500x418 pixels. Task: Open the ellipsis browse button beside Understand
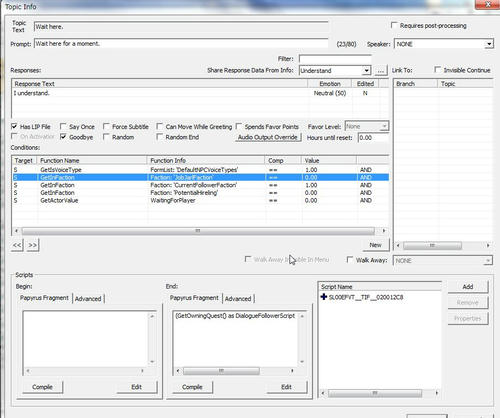point(381,71)
